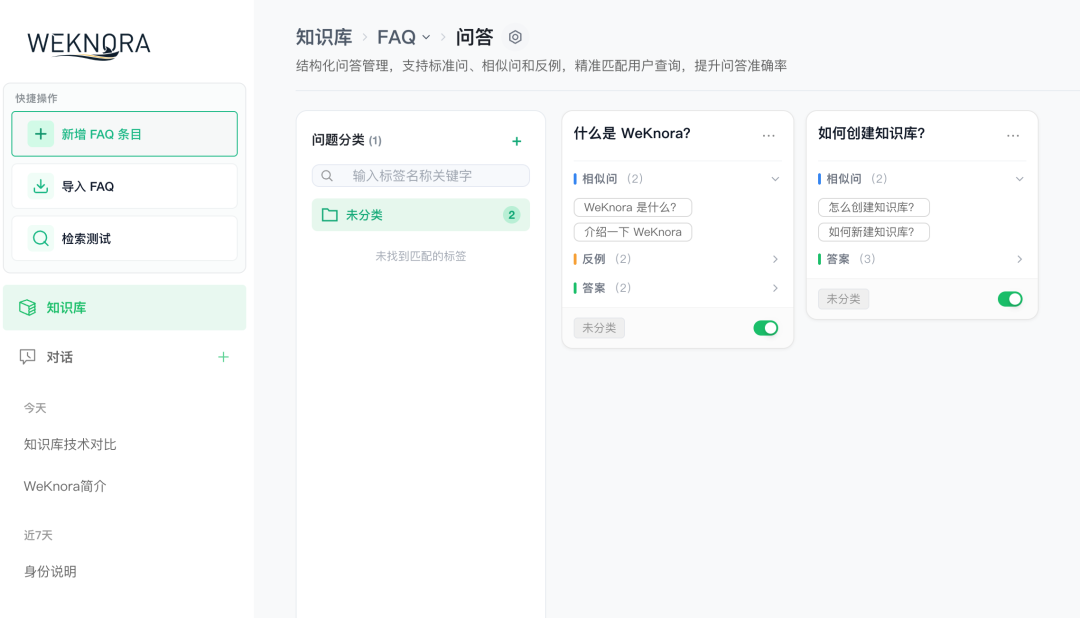The height and width of the screenshot is (618, 1080).
Task: Select 知识库 in the breadcrumb
Action: tap(325, 36)
